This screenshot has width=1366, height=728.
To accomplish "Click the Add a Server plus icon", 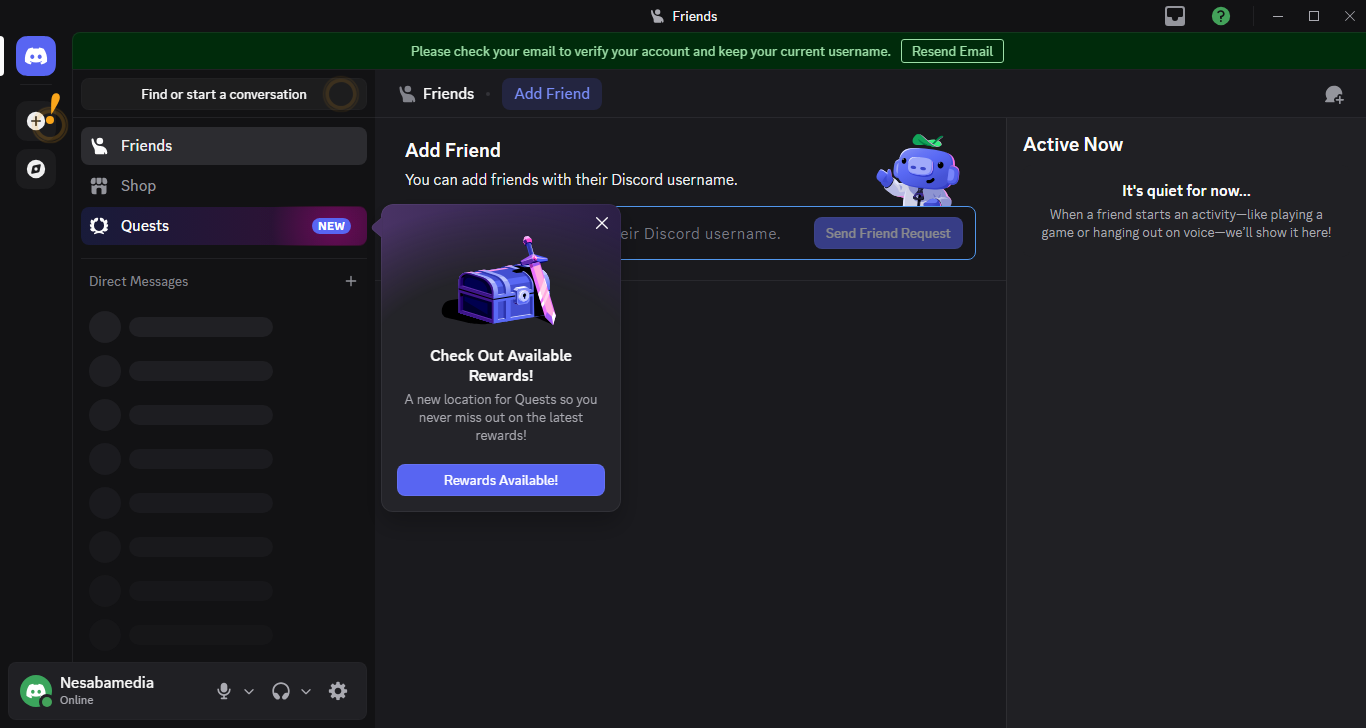I will pyautogui.click(x=36, y=121).
